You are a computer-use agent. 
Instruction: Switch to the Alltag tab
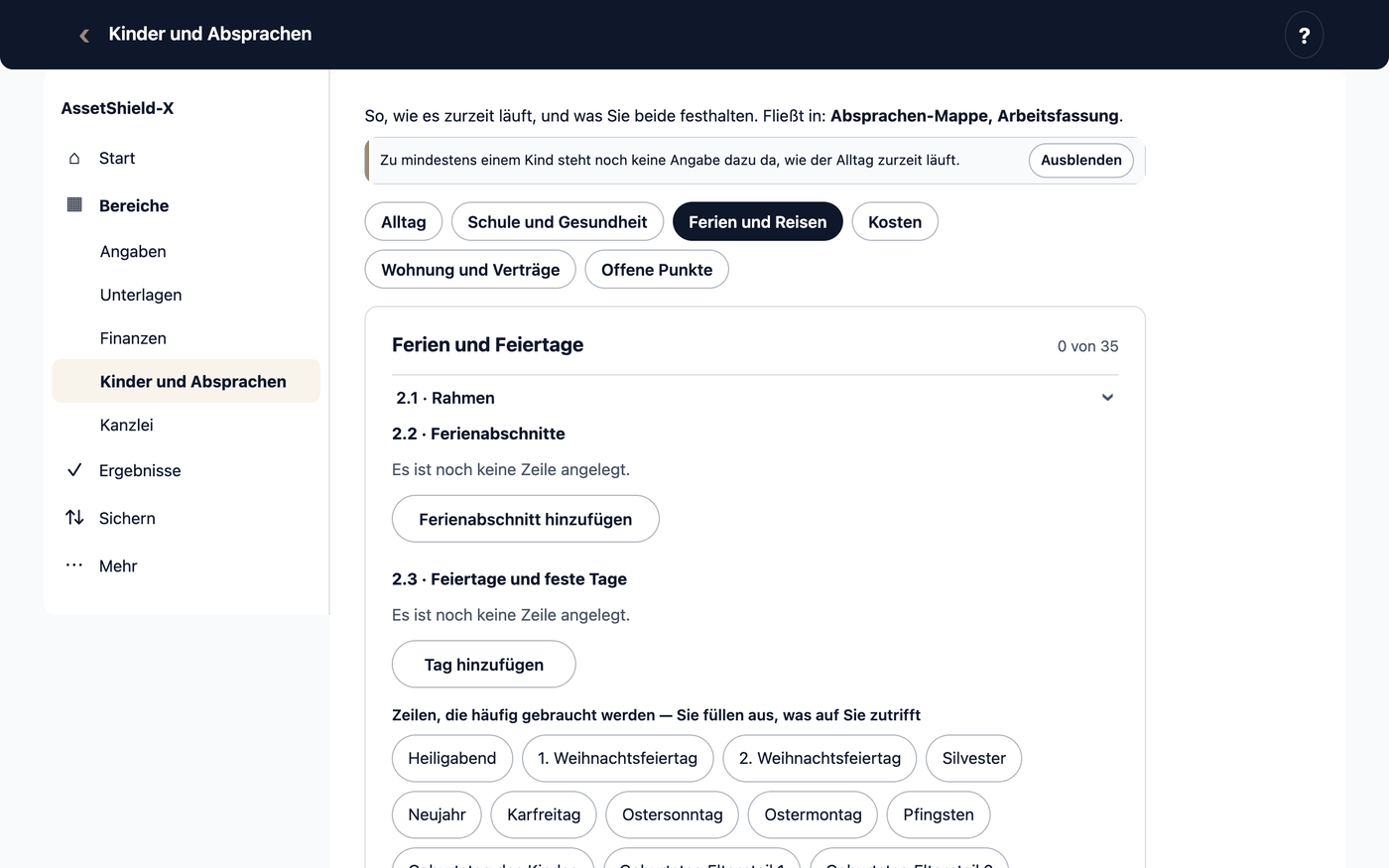pos(404,222)
